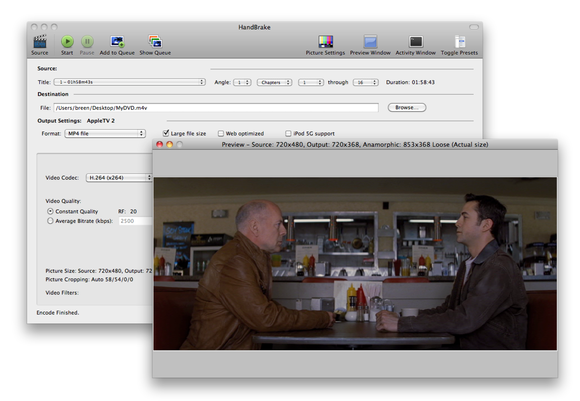The height and width of the screenshot is (401, 580).
Task: Minimize the Preview window with the yellow button
Action: click(x=169, y=144)
